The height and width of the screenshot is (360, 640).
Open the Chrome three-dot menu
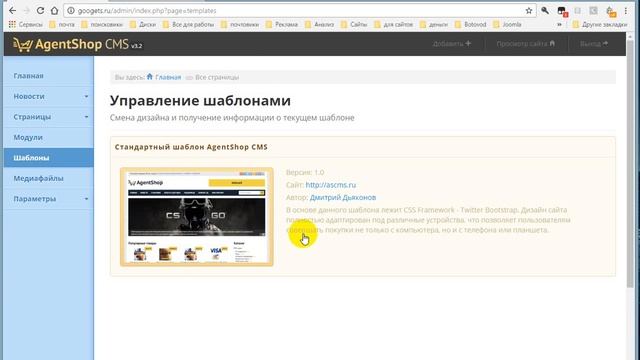tap(625, 11)
